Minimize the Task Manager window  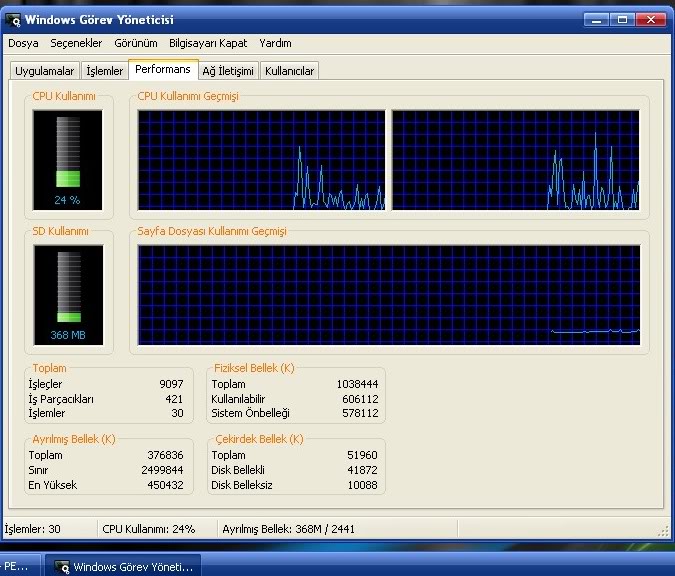(596, 20)
